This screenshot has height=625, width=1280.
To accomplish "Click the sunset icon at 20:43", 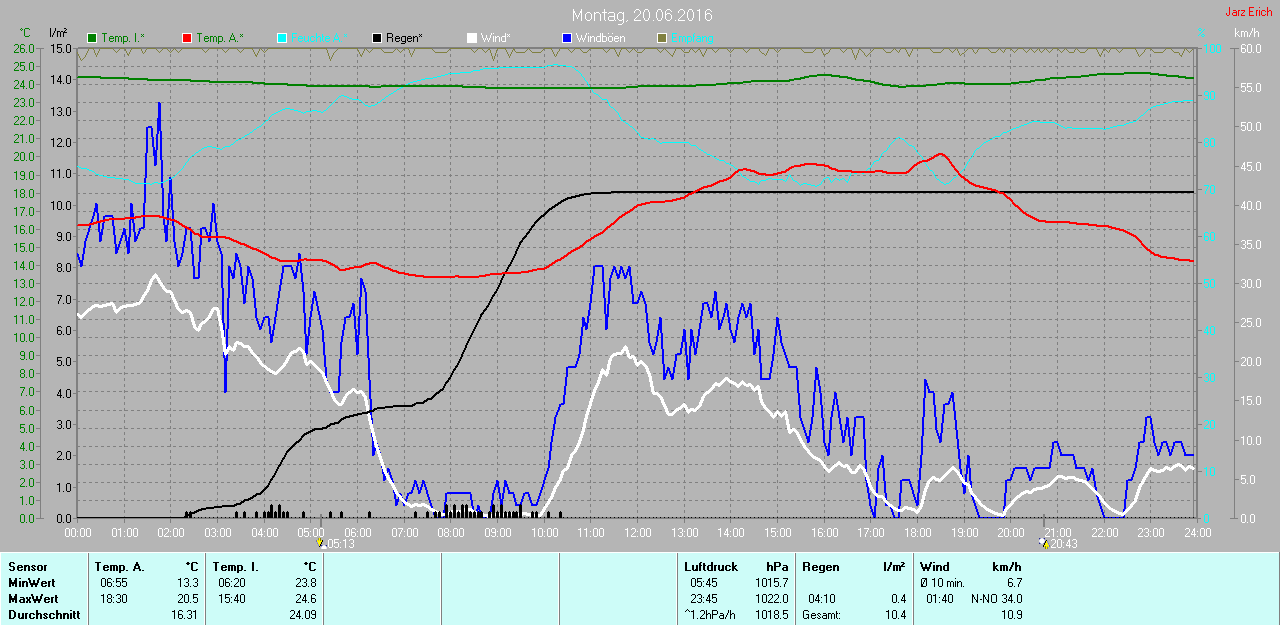I will click(x=1044, y=543).
